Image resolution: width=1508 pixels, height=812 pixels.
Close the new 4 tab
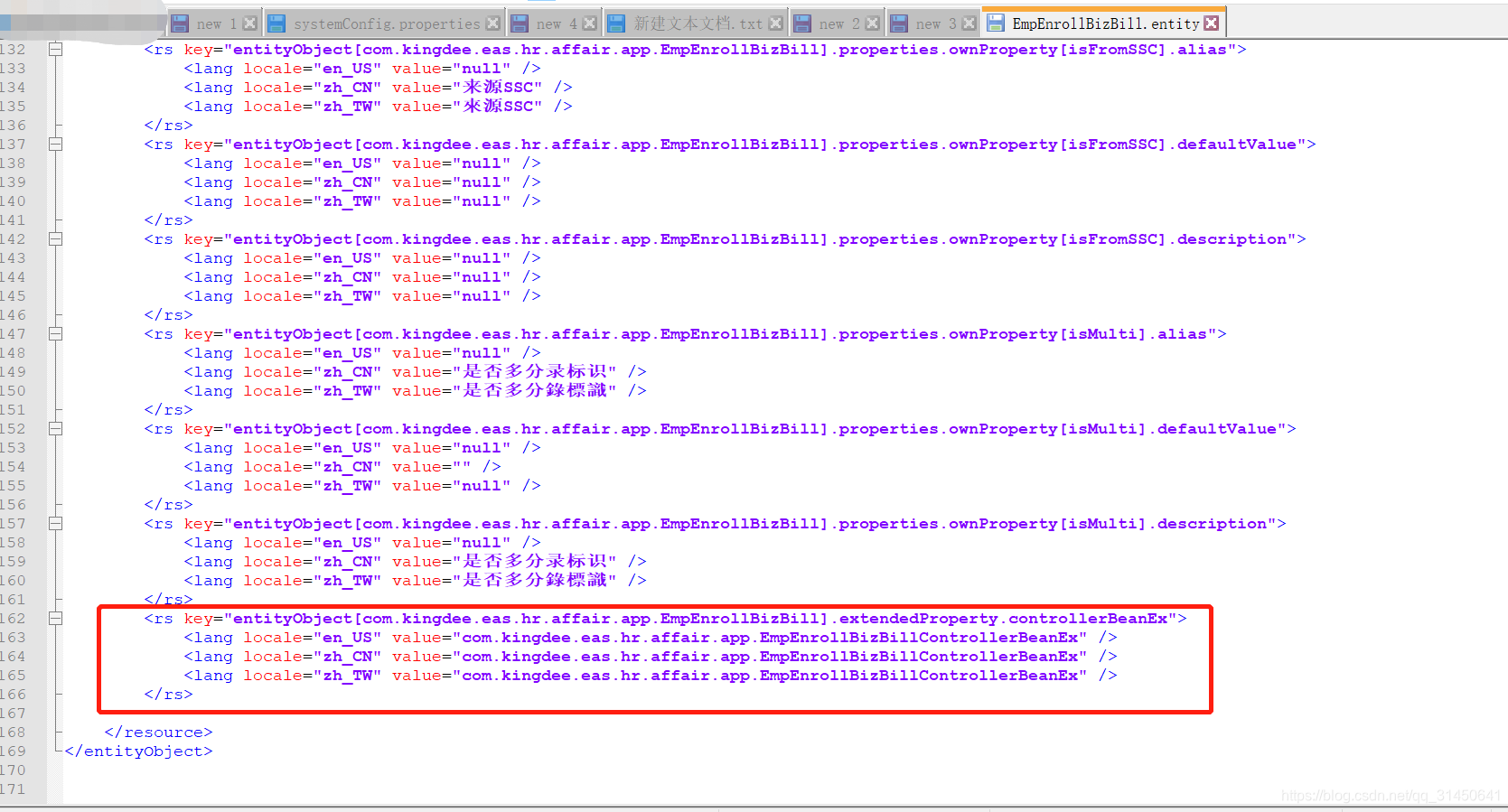pyautogui.click(x=589, y=23)
